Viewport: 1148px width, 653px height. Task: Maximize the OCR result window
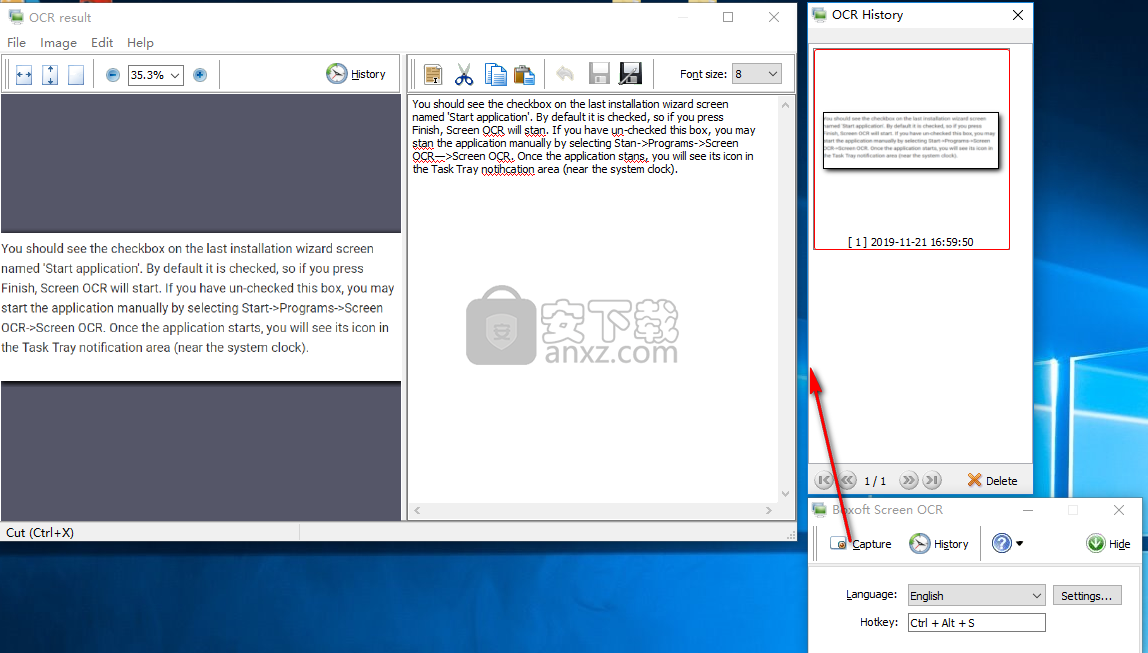pos(728,17)
